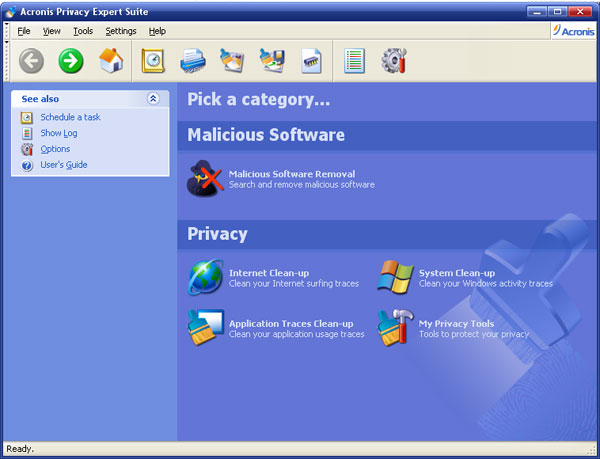
Task: Click the Application Traces Clean-up brush icon
Action: [205, 327]
